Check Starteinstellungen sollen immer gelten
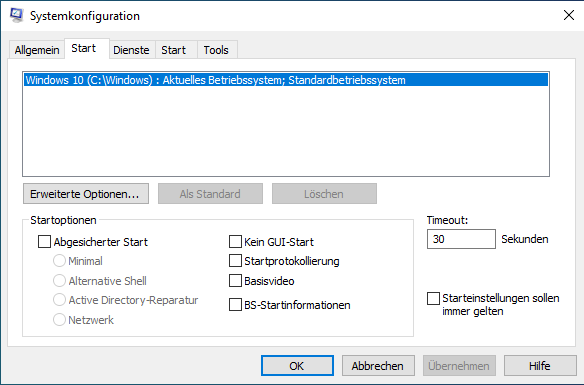This screenshot has height=385, width=584. [433, 298]
